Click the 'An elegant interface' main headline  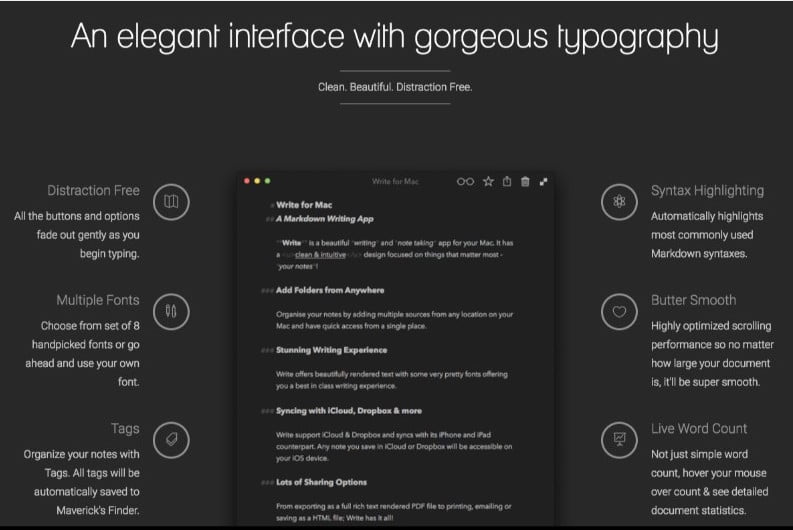click(394, 37)
